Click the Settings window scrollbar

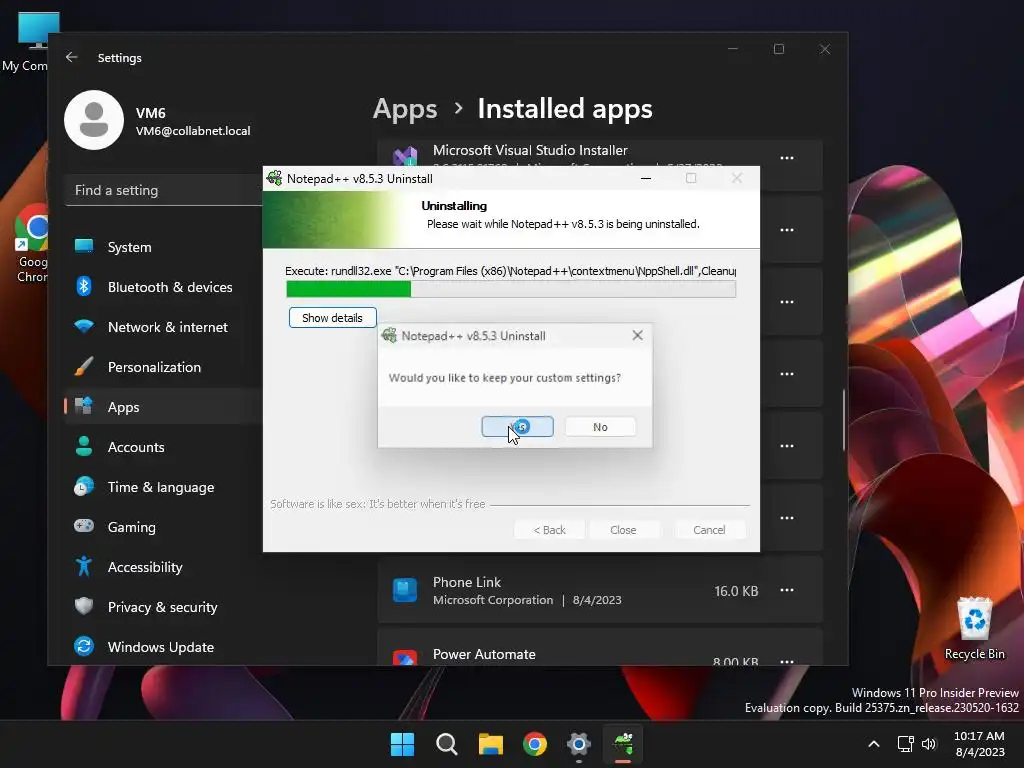point(844,419)
